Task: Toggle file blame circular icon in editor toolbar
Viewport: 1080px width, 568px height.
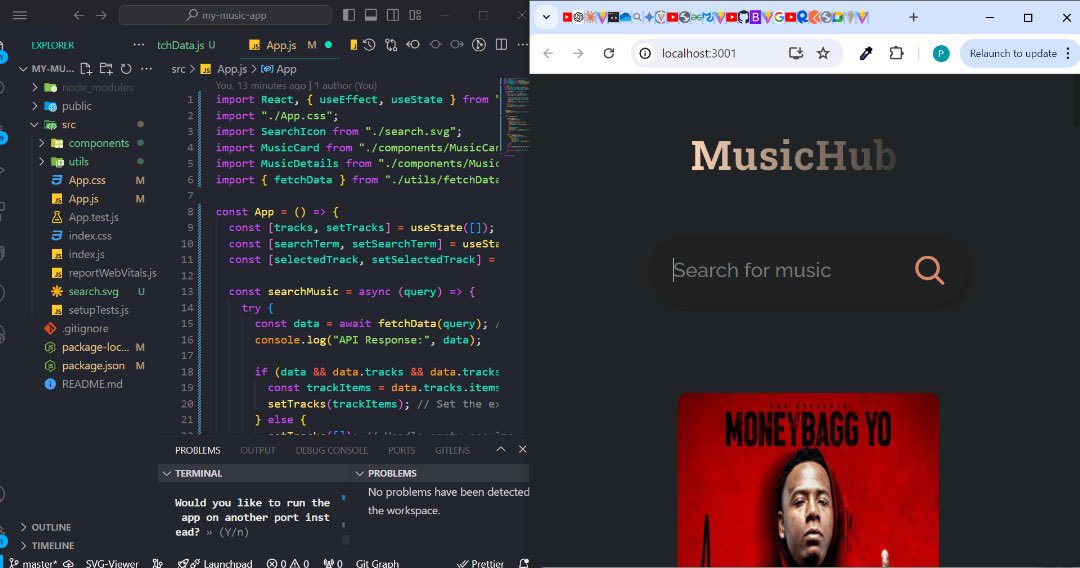Action: tap(479, 45)
